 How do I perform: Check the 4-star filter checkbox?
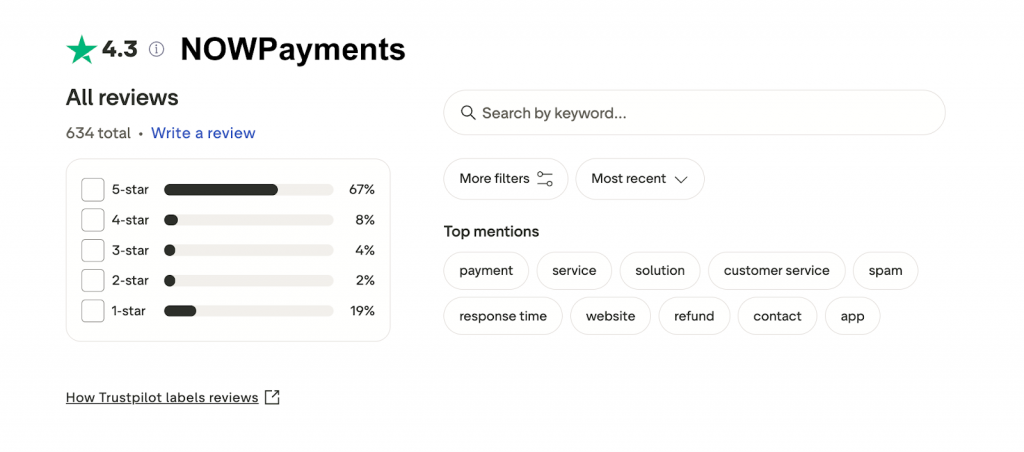pyautogui.click(x=93, y=220)
